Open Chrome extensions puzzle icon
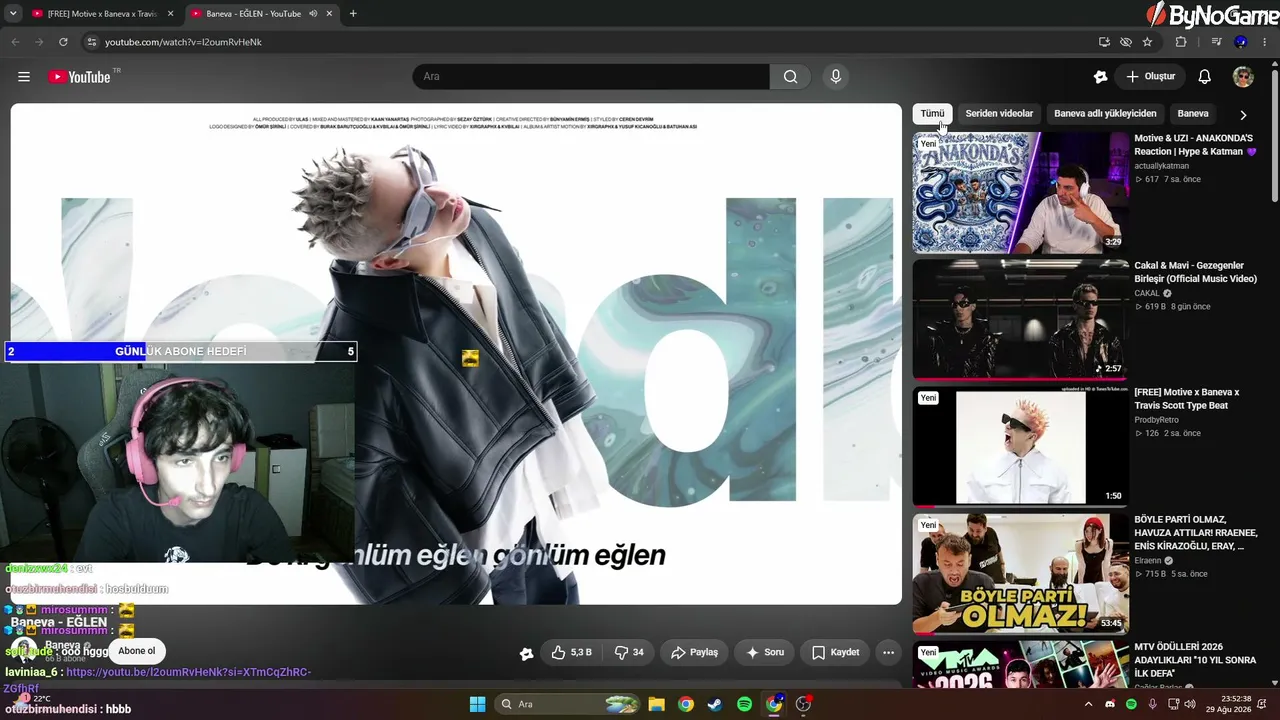 coord(1181,42)
